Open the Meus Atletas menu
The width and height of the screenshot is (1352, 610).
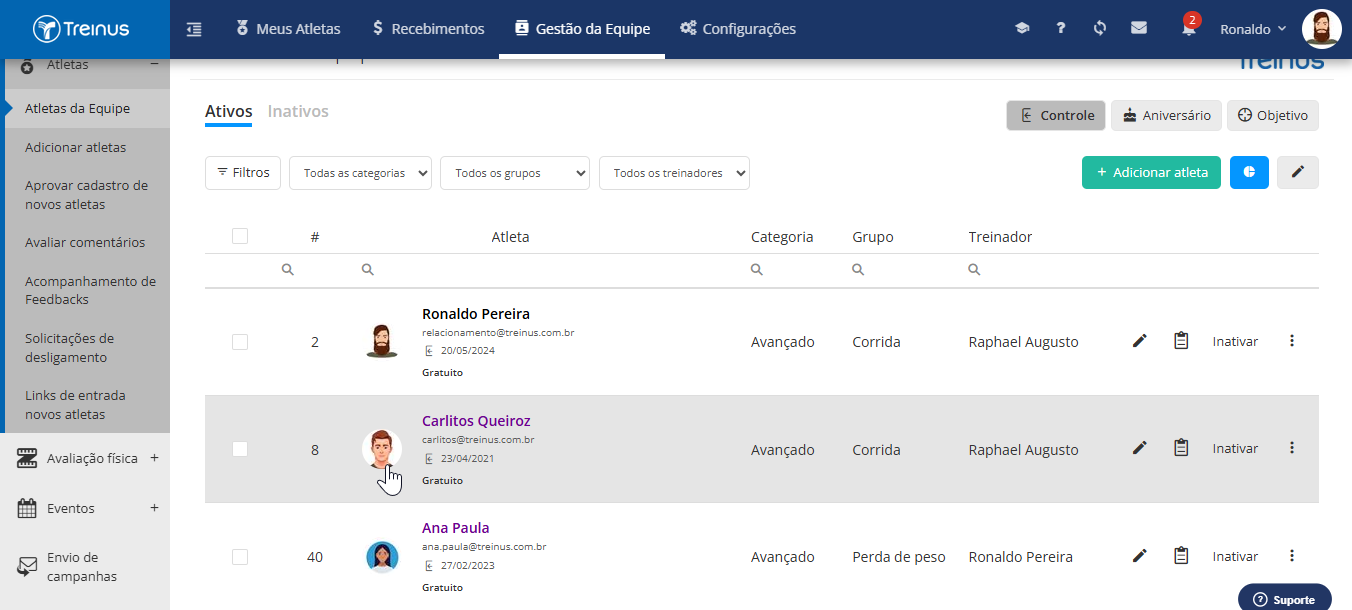click(x=288, y=29)
